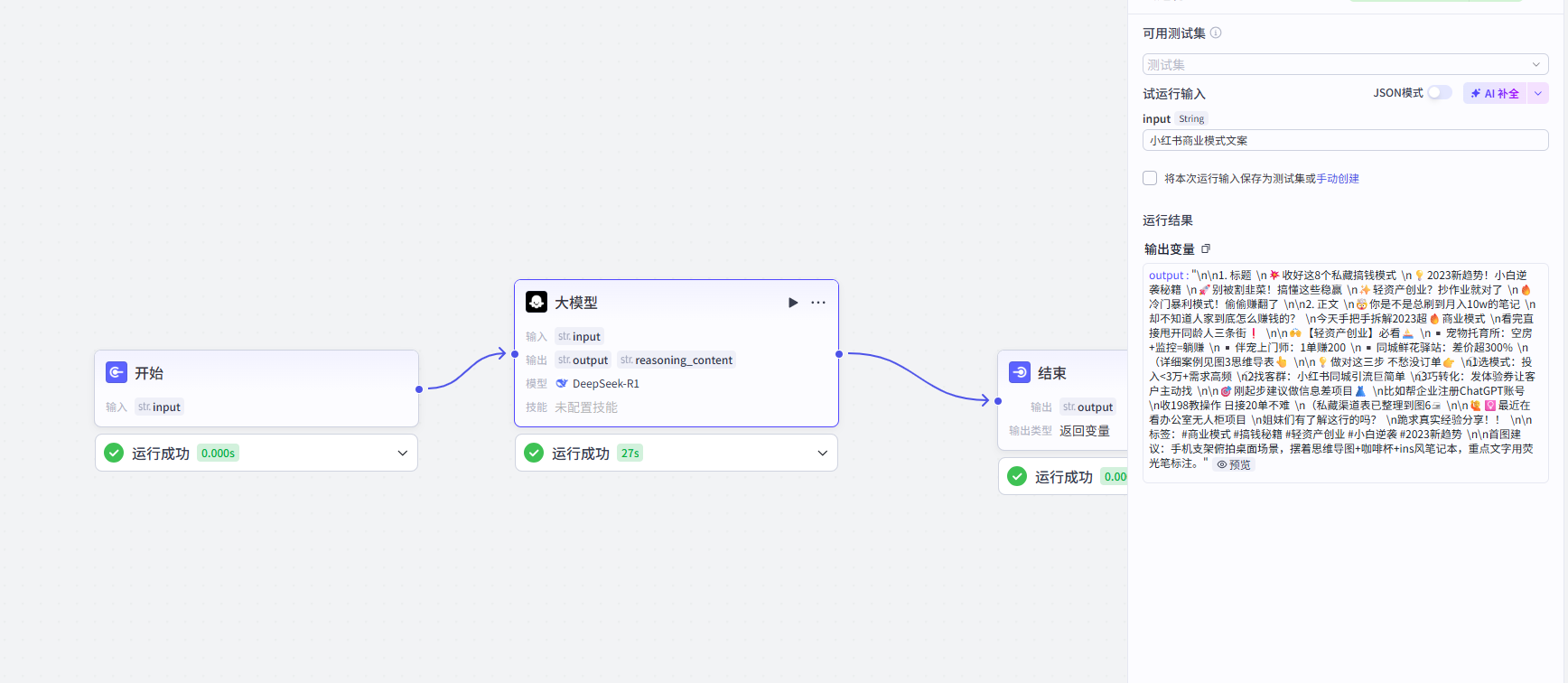Click the DeepSeek-R1 model icon
The width and height of the screenshot is (1568, 683).
click(562, 383)
